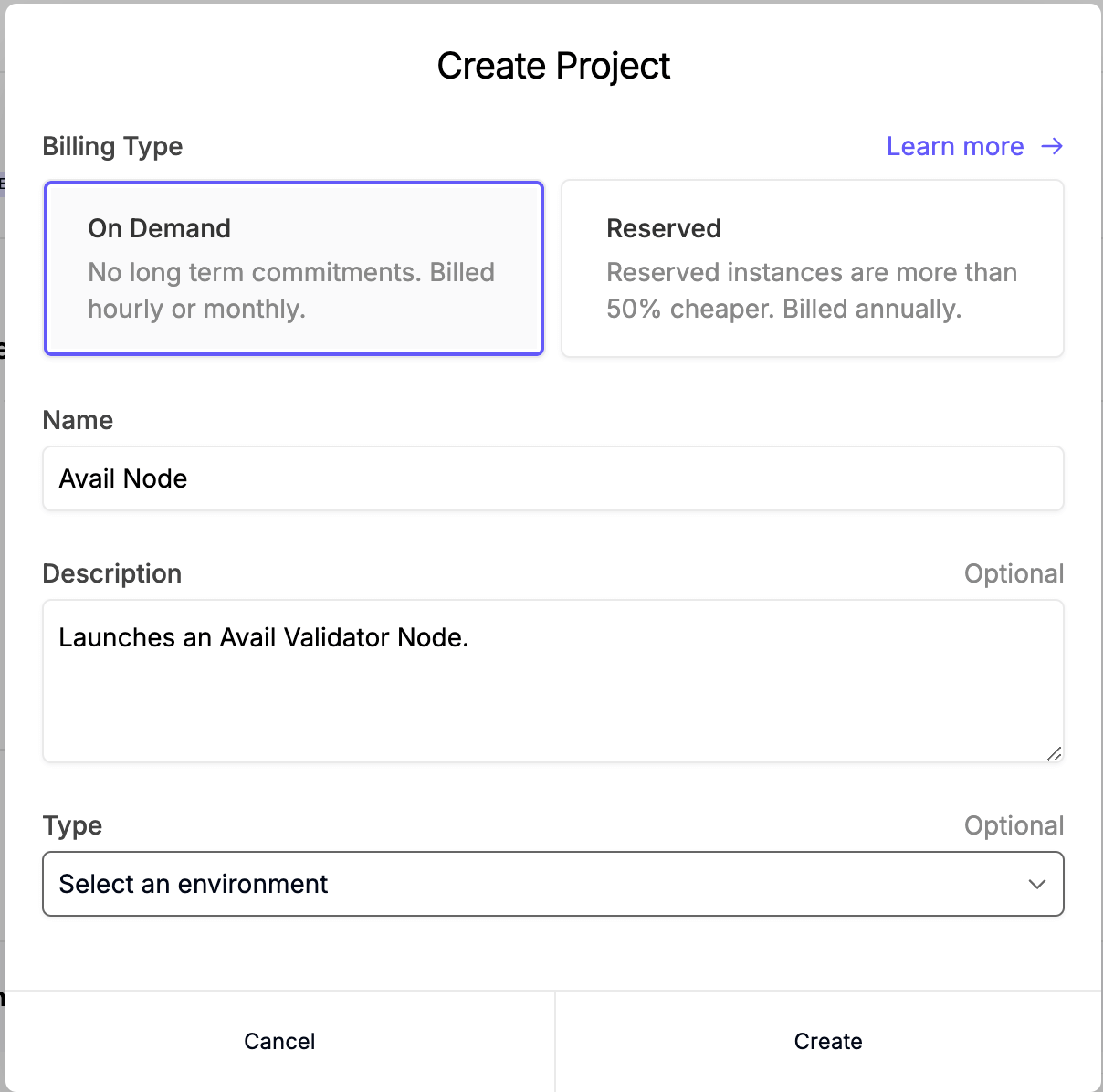Image resolution: width=1103 pixels, height=1092 pixels.
Task: Click the Description field label
Action: click(x=112, y=573)
